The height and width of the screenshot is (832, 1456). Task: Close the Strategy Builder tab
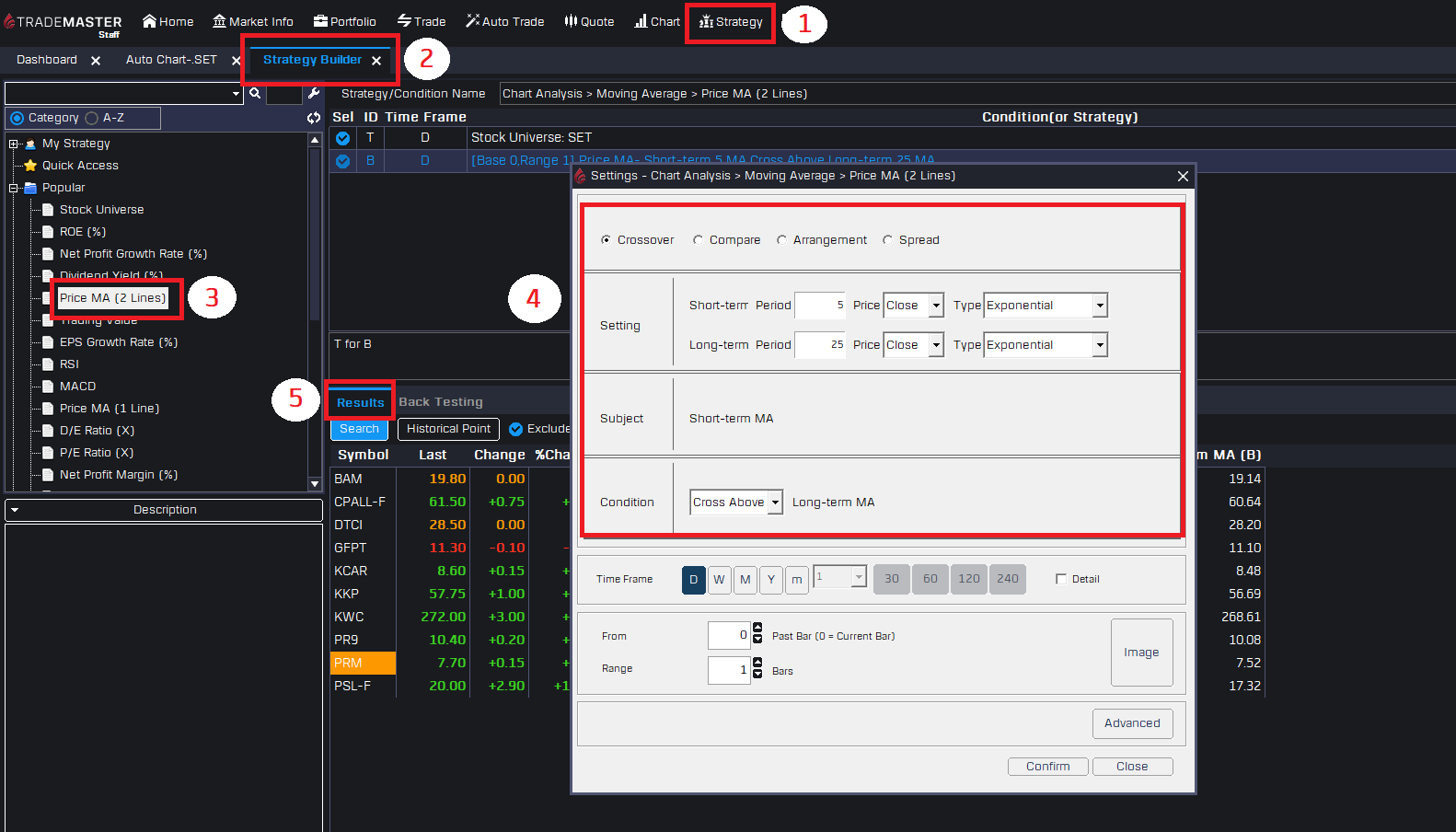(376, 61)
